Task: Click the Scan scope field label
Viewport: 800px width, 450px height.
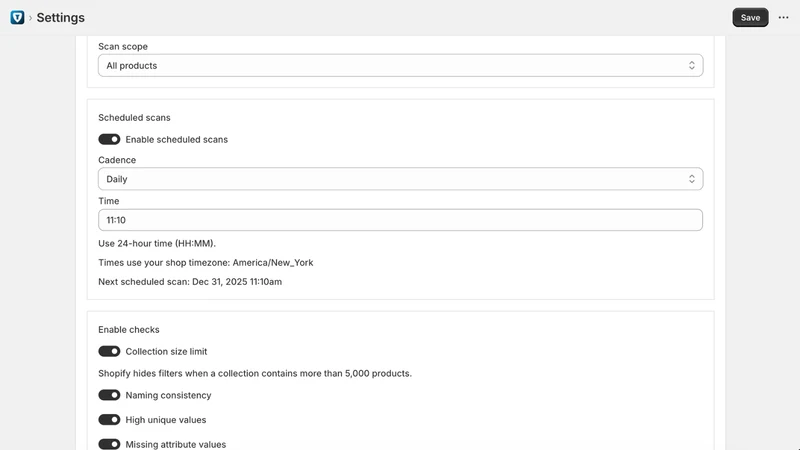Action: coord(123,46)
